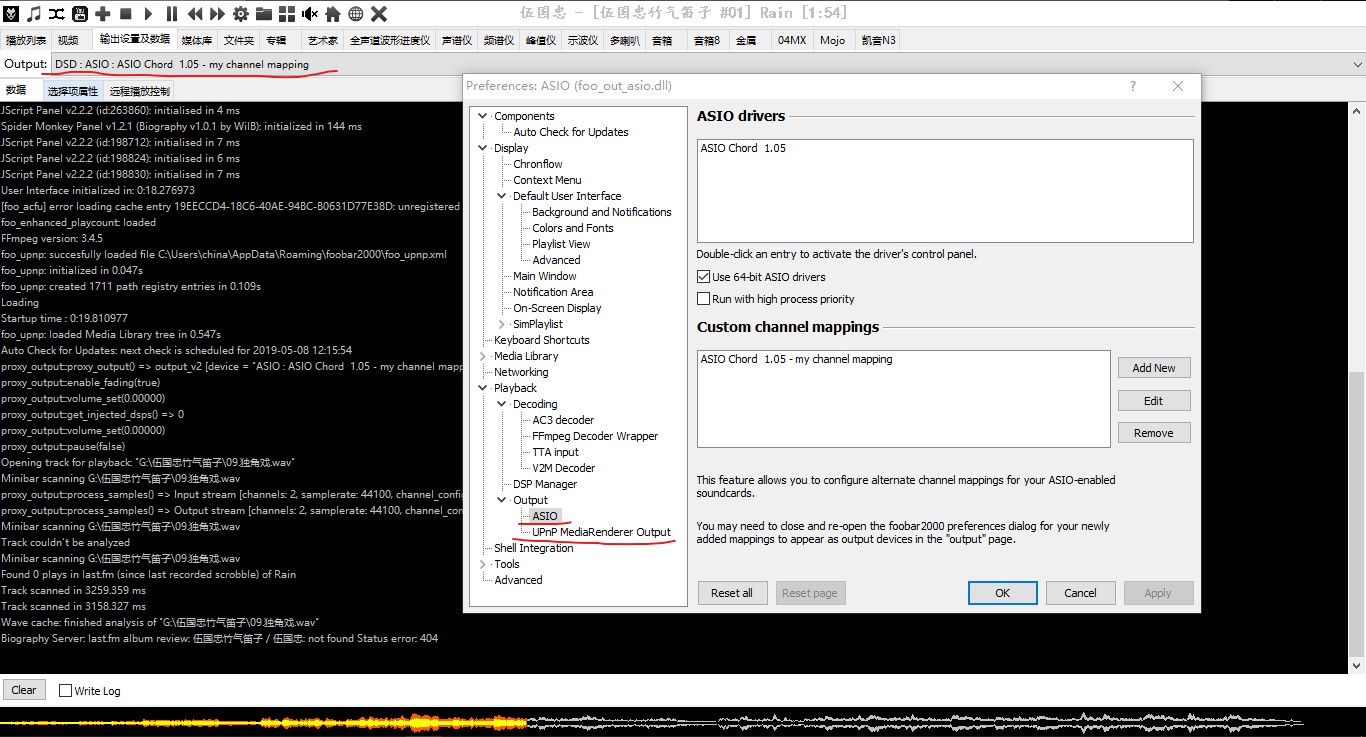The height and width of the screenshot is (737, 1366).
Task: Enable Run with high process priority
Action: (704, 299)
